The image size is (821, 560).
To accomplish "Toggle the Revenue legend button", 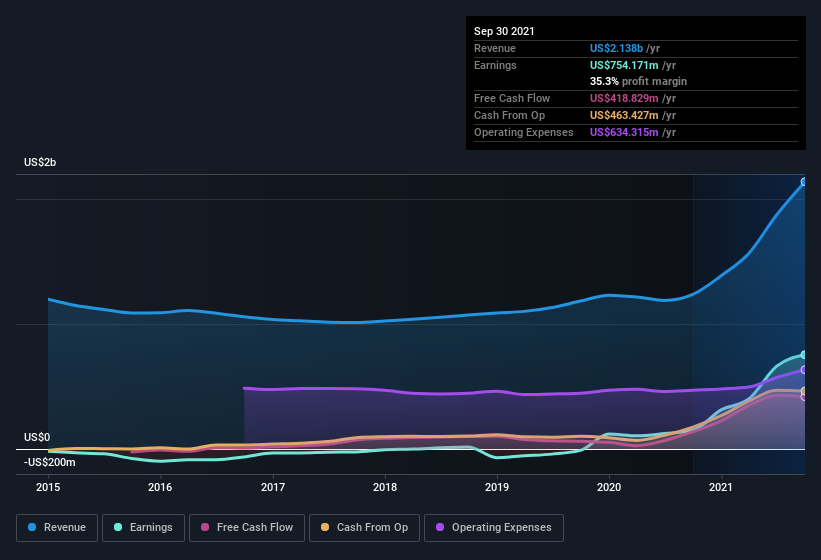I will tap(57, 528).
